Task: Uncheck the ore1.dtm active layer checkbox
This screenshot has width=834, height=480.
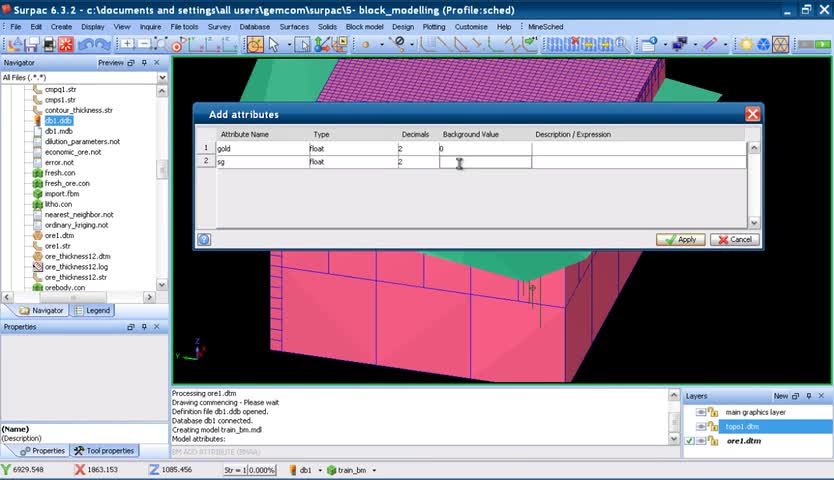Action: coord(689,441)
